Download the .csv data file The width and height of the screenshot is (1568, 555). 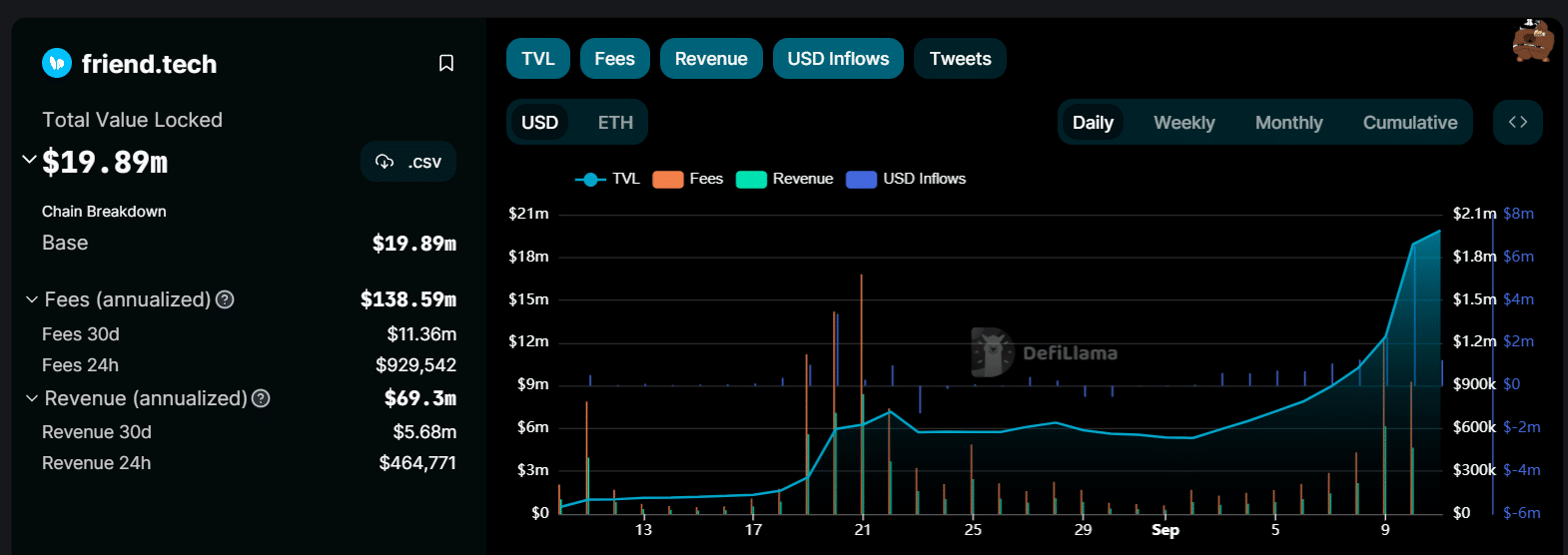click(x=408, y=162)
